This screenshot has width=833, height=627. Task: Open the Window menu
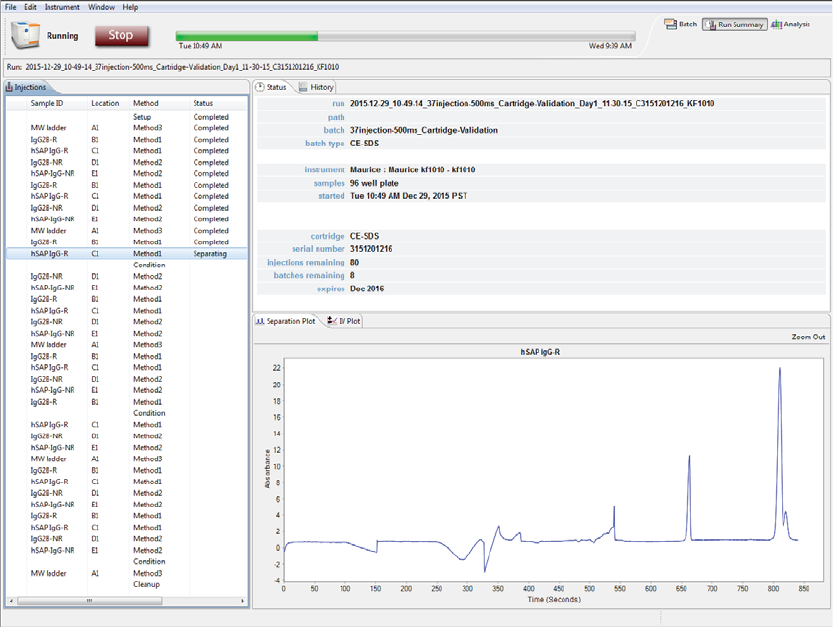pos(101,6)
